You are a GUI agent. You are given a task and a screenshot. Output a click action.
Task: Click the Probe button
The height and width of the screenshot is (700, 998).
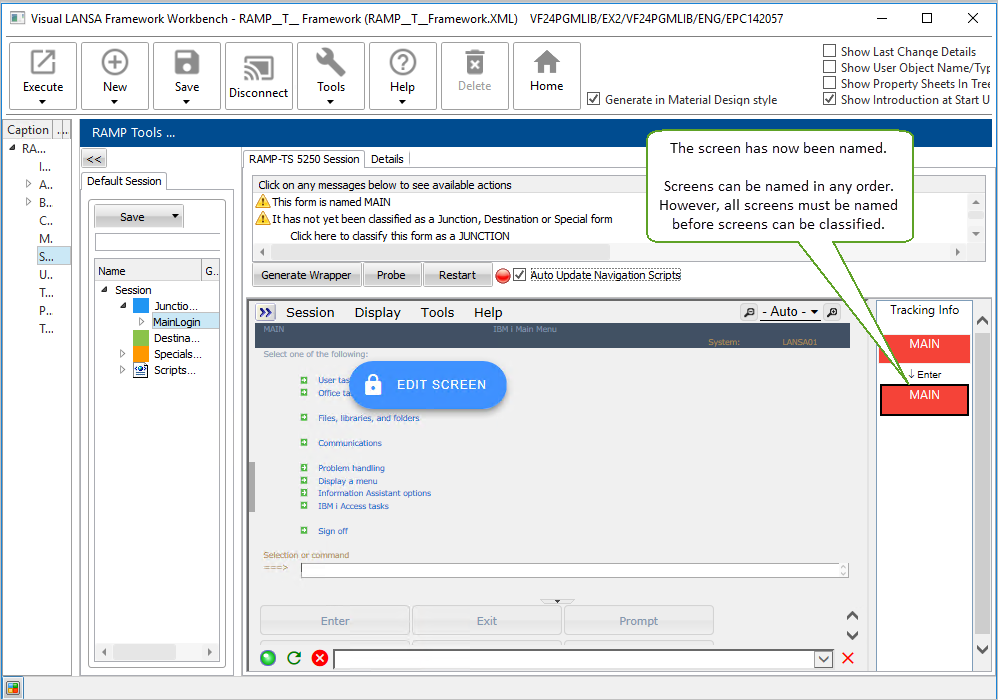(391, 275)
